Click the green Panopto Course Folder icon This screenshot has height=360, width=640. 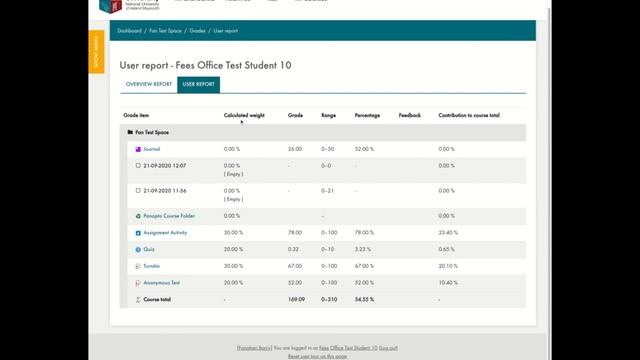tap(138, 216)
